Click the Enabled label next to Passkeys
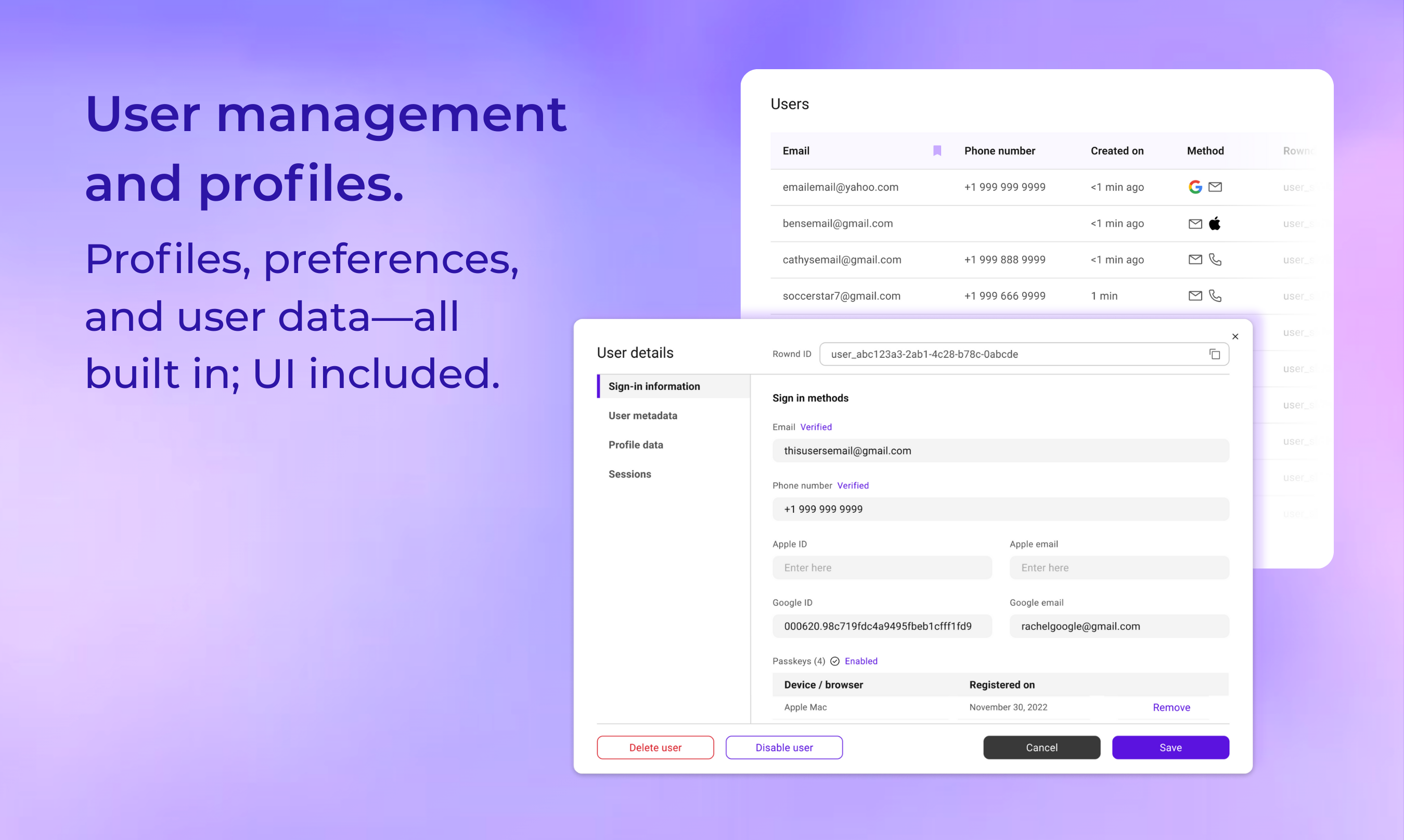 [861, 661]
